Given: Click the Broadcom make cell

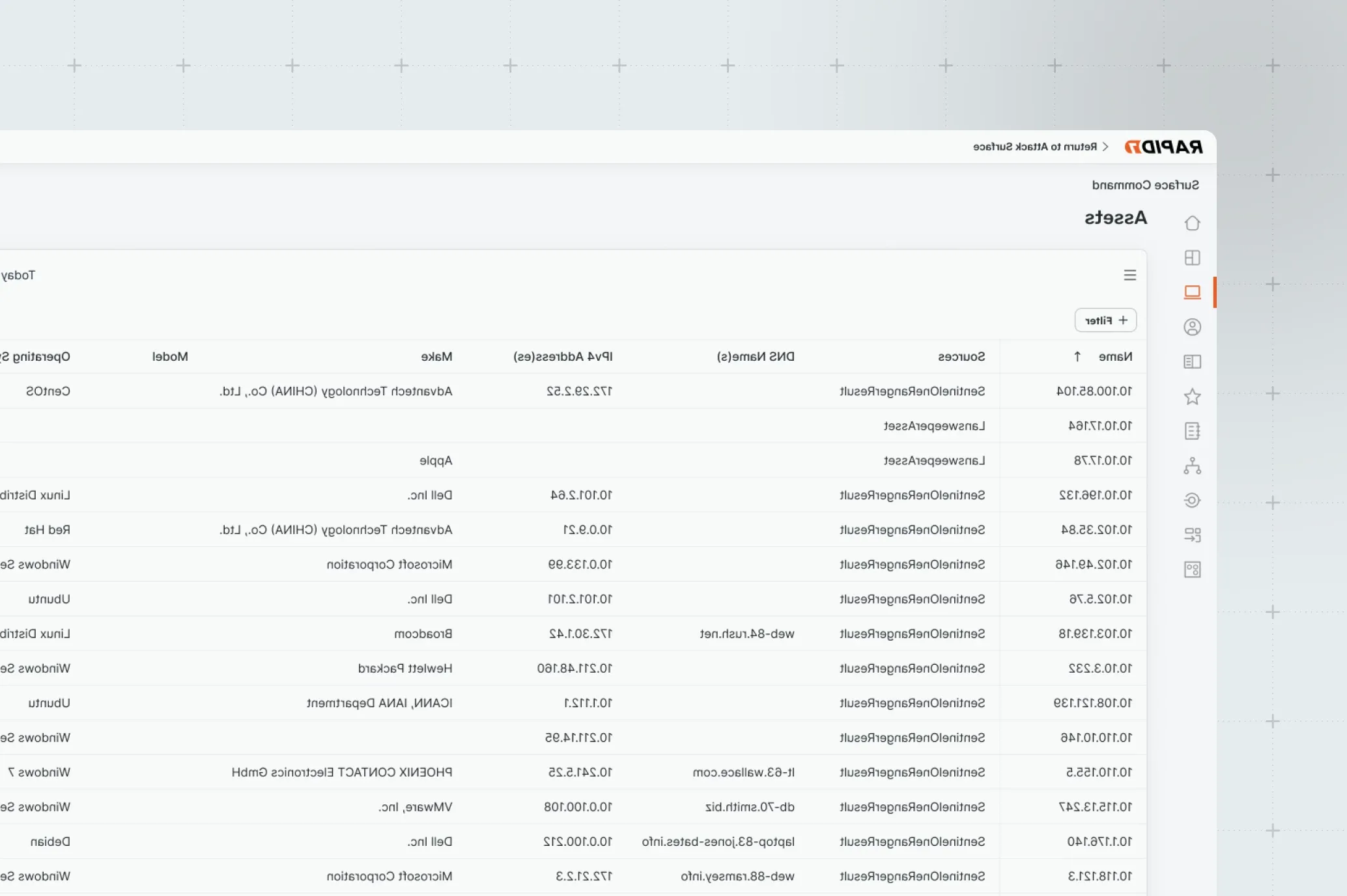Looking at the screenshot, I should click(423, 634).
